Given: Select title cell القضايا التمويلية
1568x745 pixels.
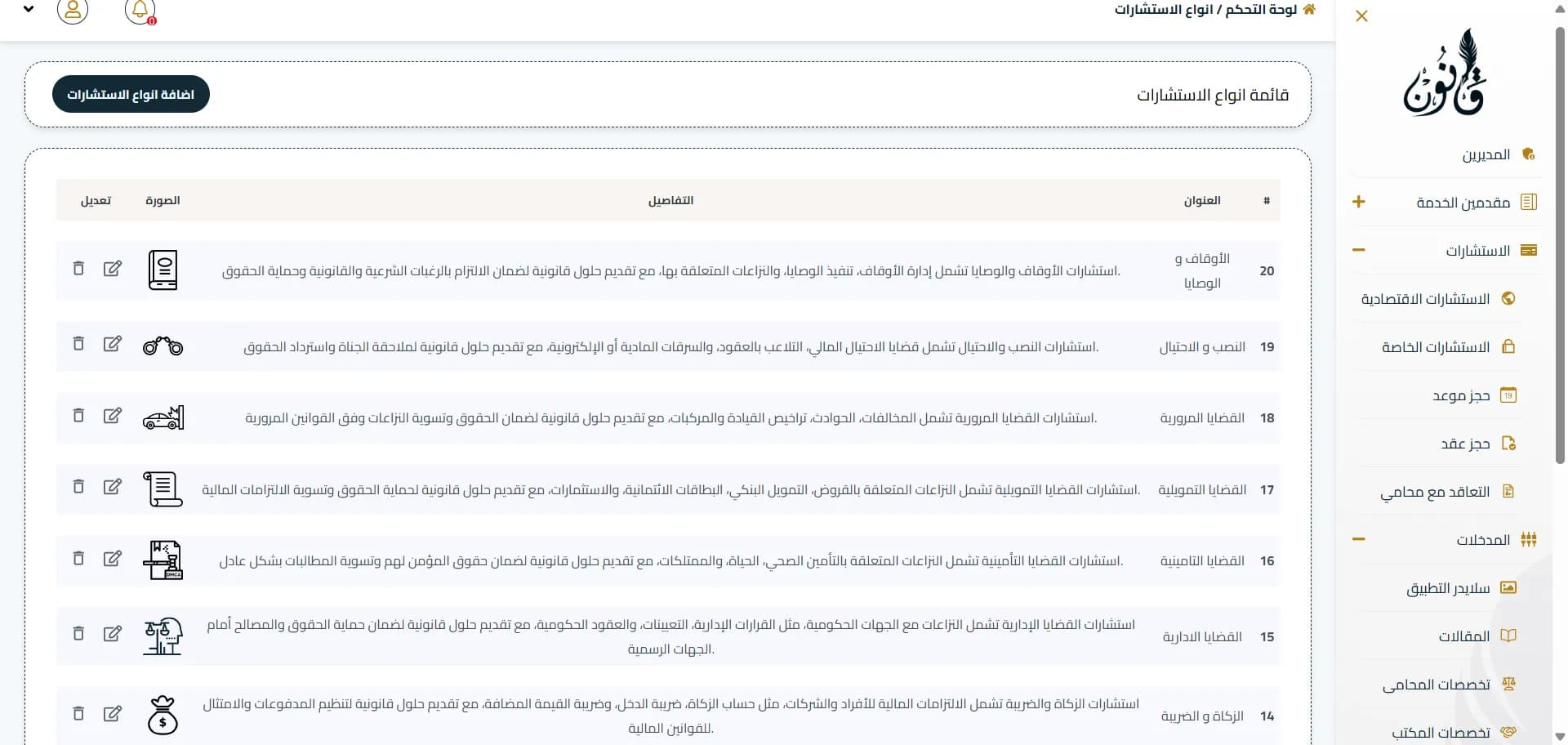Looking at the screenshot, I should tap(1202, 489).
